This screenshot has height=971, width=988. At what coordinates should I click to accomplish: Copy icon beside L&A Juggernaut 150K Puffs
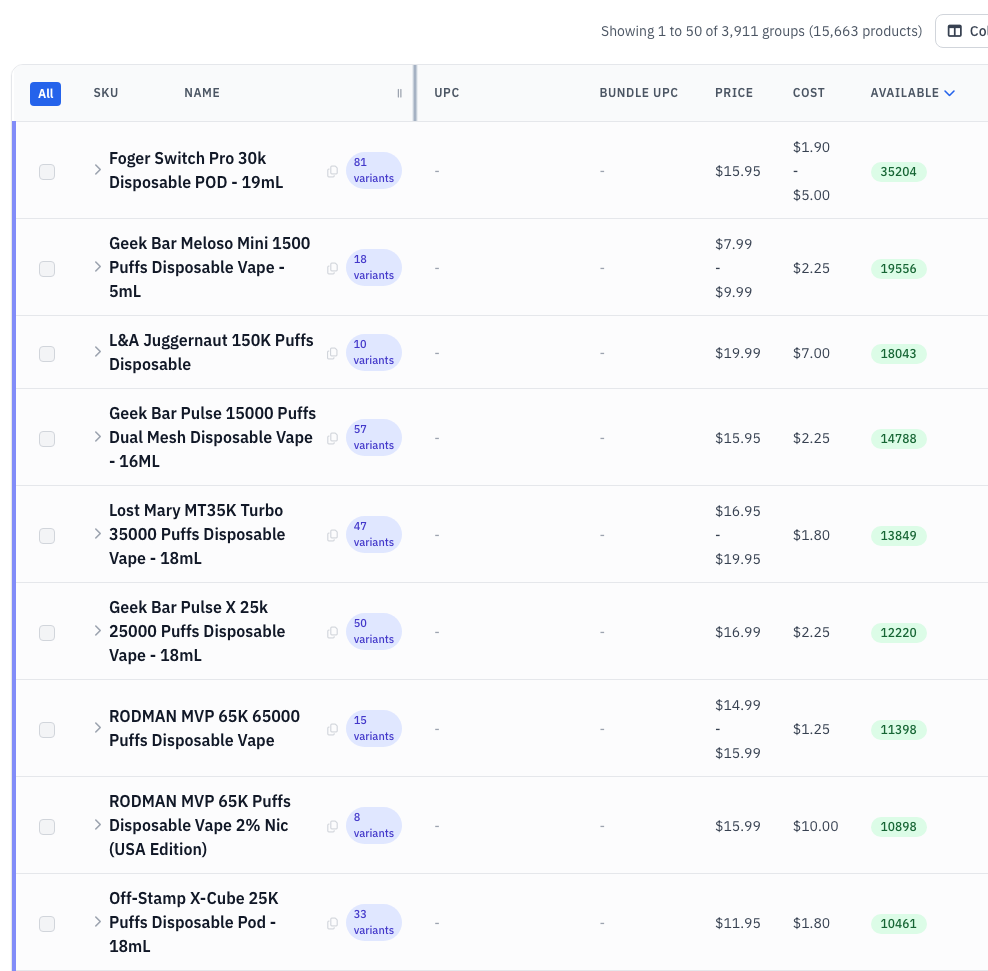(333, 353)
